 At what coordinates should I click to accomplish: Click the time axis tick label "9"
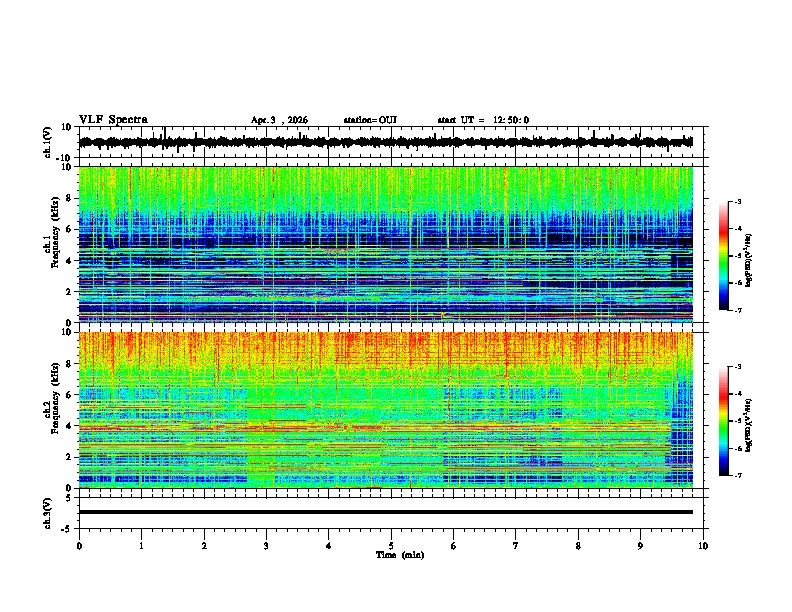[x=640, y=546]
